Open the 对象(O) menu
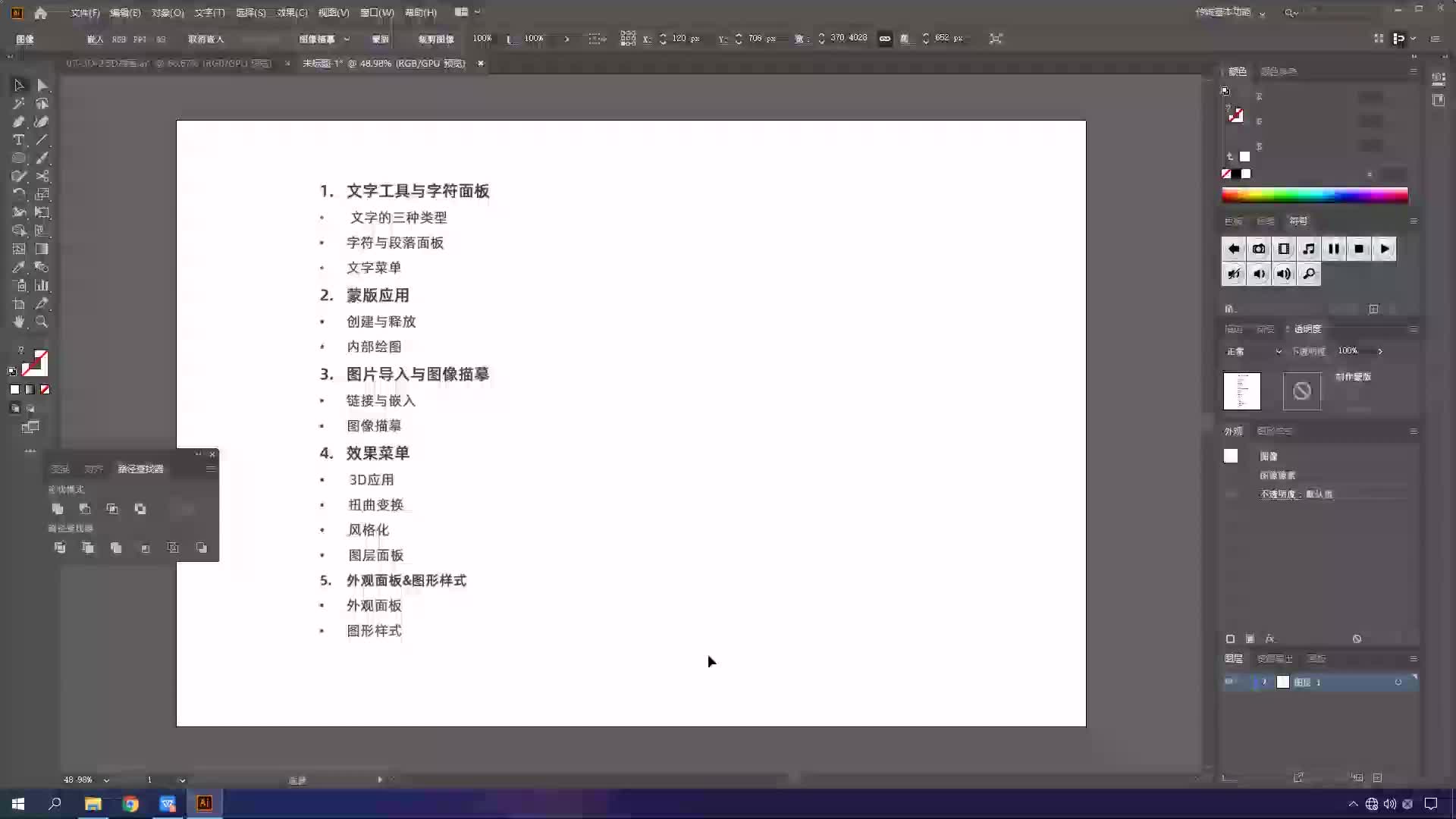 coord(168,13)
